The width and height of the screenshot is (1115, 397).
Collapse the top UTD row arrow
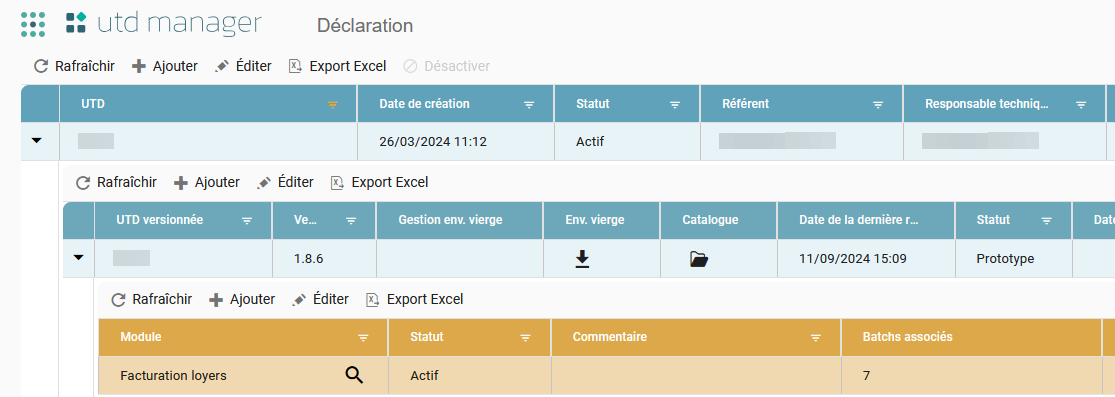[x=37, y=141]
